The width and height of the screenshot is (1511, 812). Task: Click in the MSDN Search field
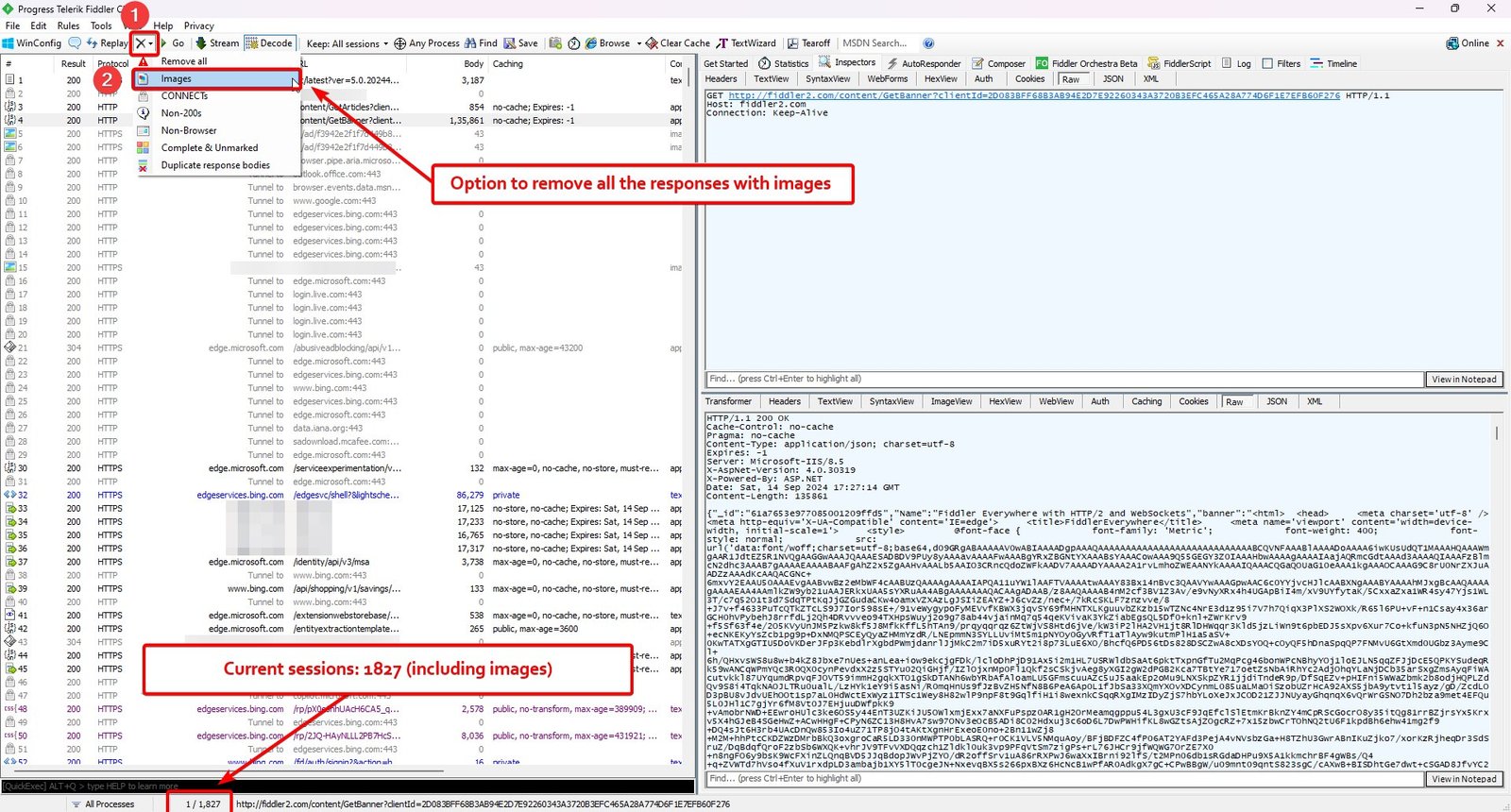[874, 43]
